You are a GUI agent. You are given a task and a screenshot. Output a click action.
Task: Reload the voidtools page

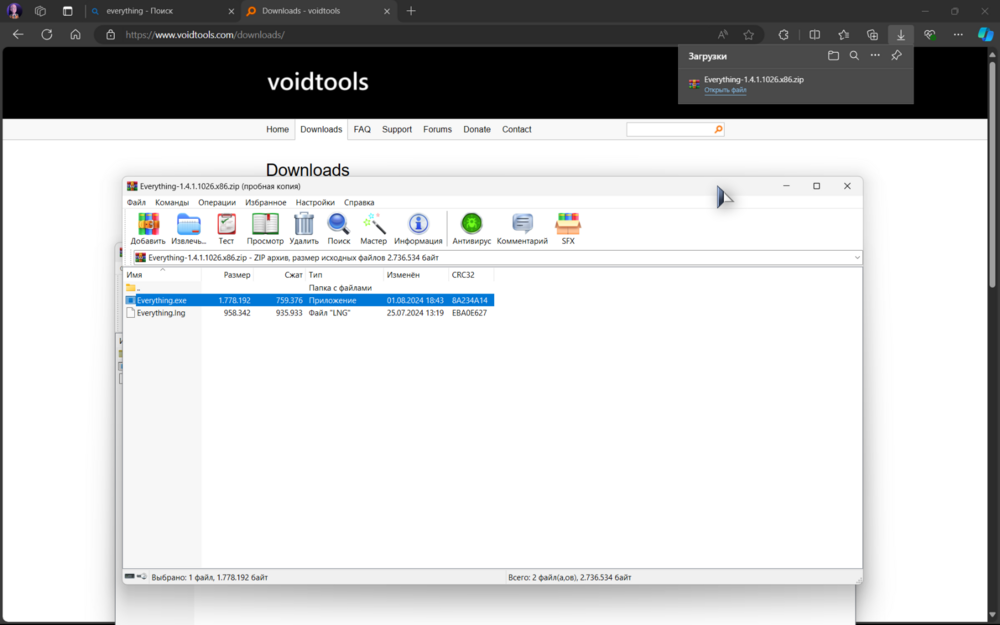click(x=47, y=34)
